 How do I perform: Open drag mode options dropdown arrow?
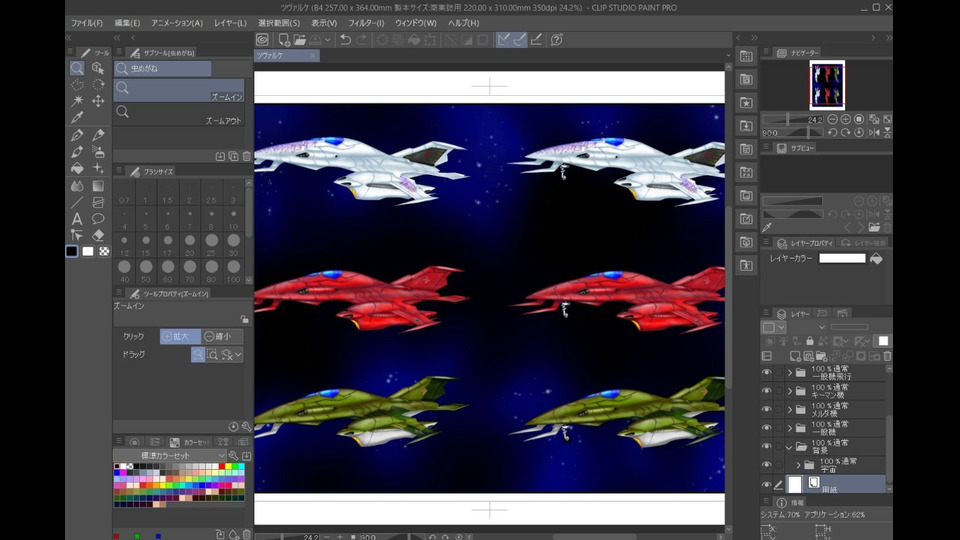(x=238, y=354)
